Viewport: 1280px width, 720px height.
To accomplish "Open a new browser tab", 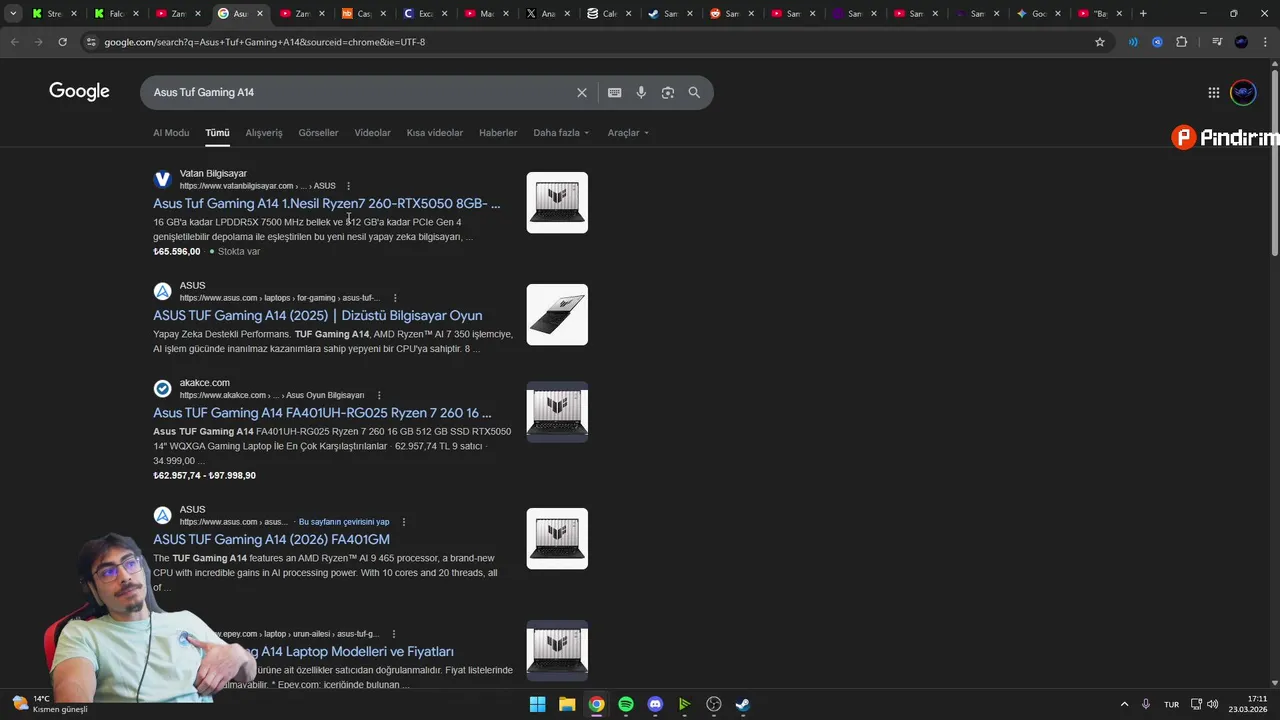I will pos(1143,14).
